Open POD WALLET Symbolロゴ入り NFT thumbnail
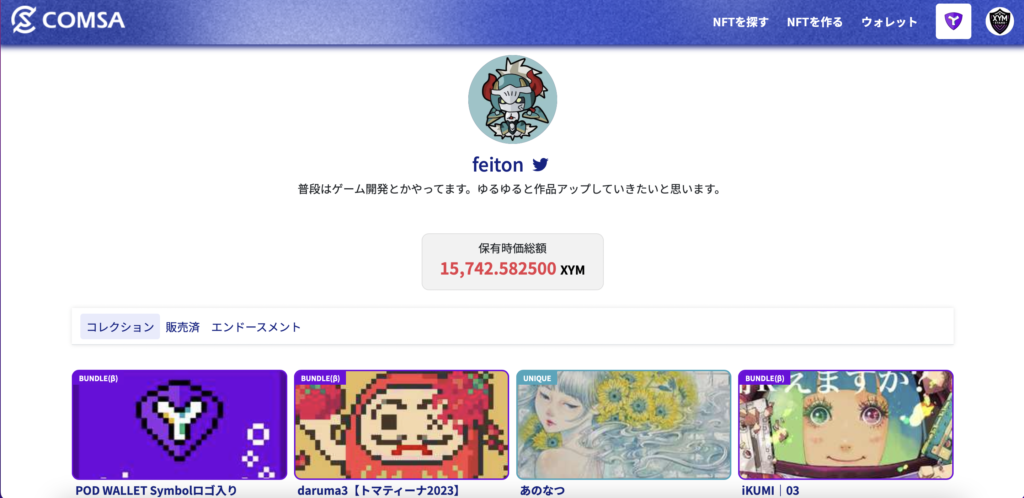The height and width of the screenshot is (498, 1024). 180,425
